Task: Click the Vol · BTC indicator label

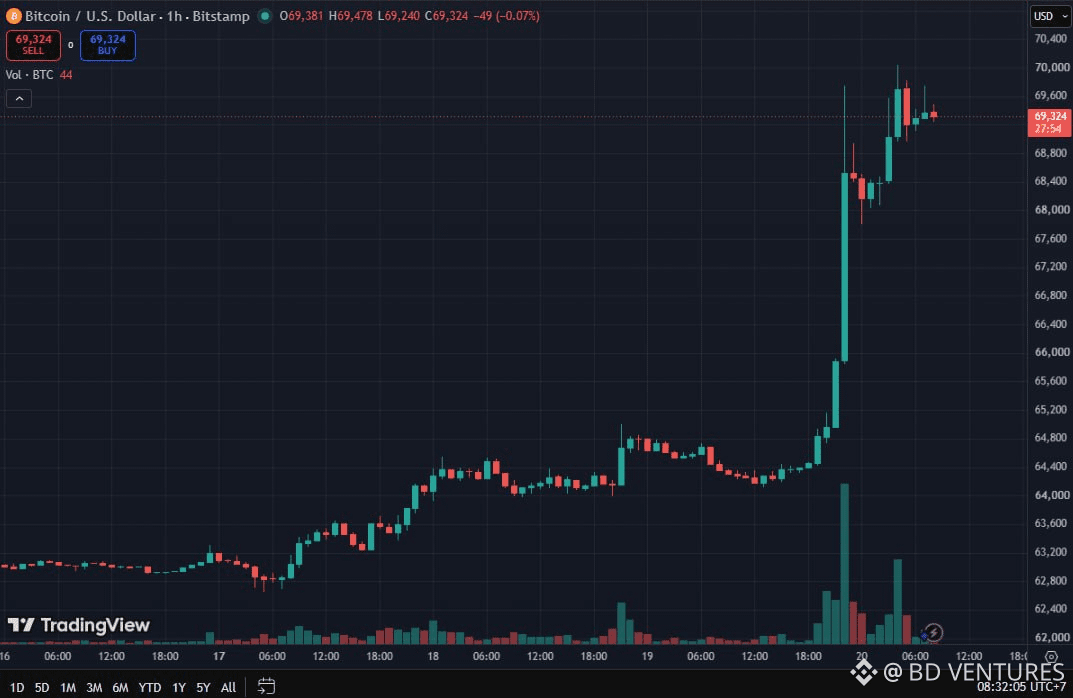Action: tap(29, 75)
